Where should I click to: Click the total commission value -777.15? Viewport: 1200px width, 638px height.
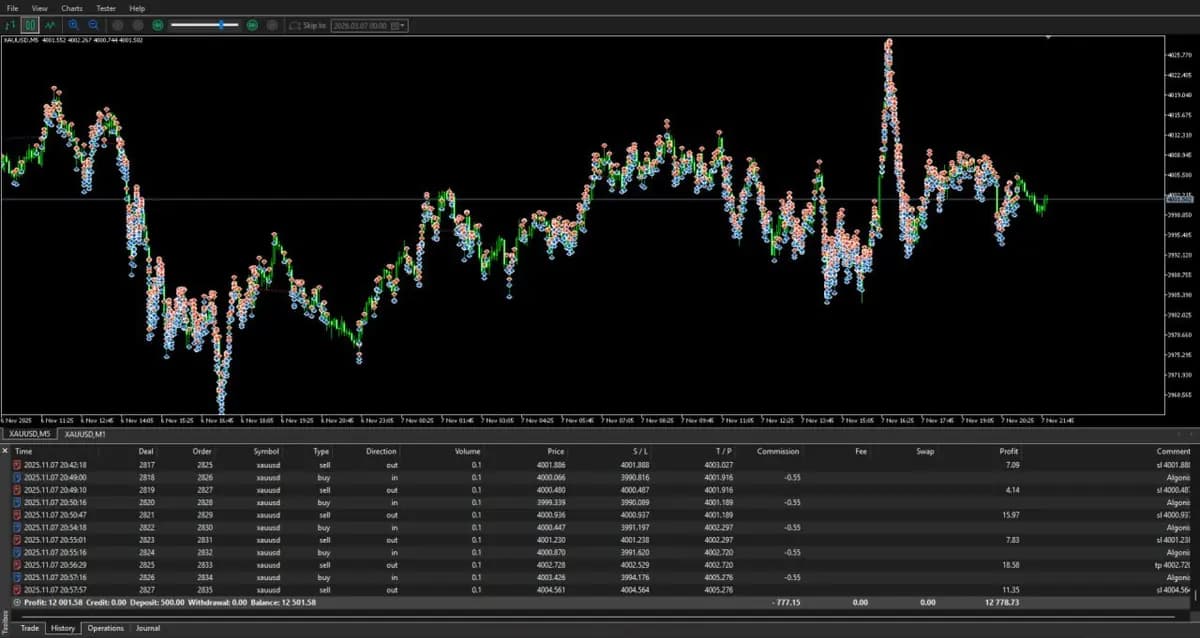click(x=786, y=603)
